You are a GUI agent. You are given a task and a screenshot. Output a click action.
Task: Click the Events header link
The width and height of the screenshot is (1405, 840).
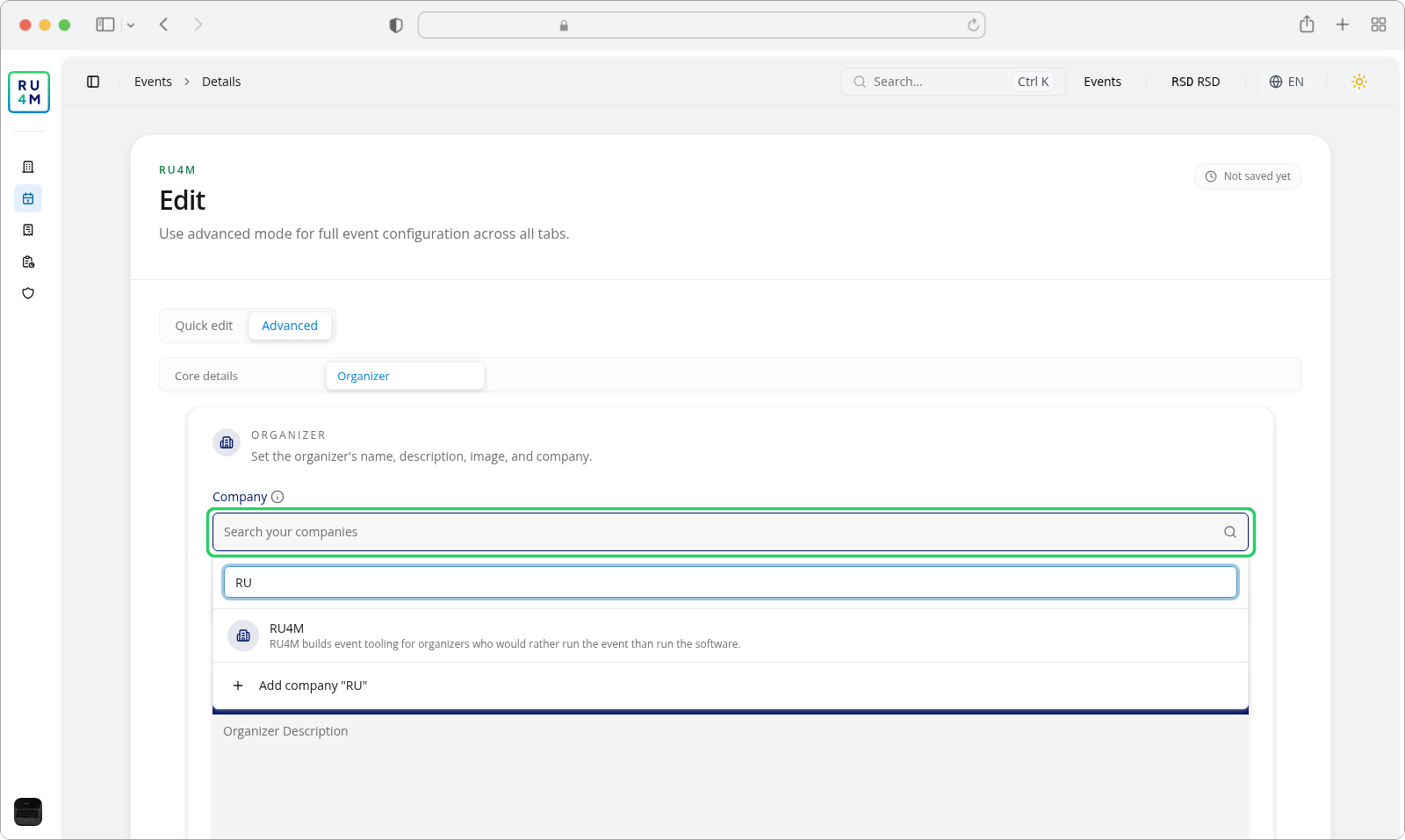(1102, 82)
